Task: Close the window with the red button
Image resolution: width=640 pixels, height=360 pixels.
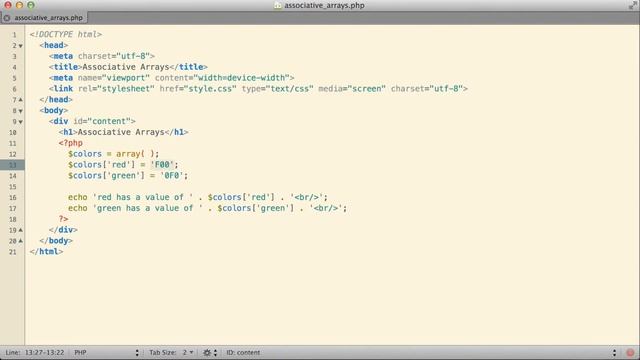Action: pos(8,5)
